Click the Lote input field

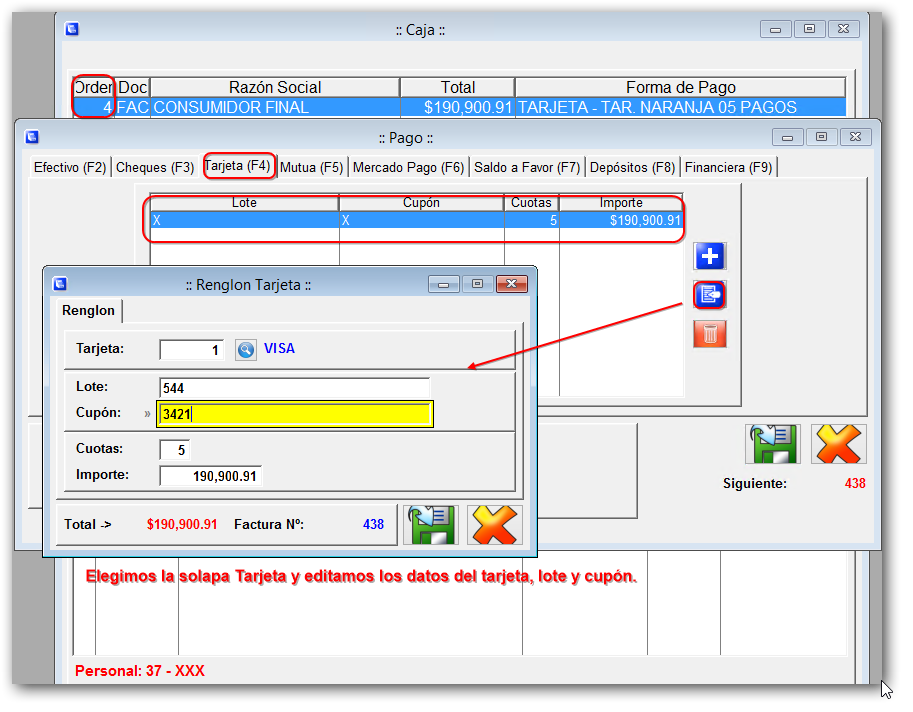click(294, 387)
